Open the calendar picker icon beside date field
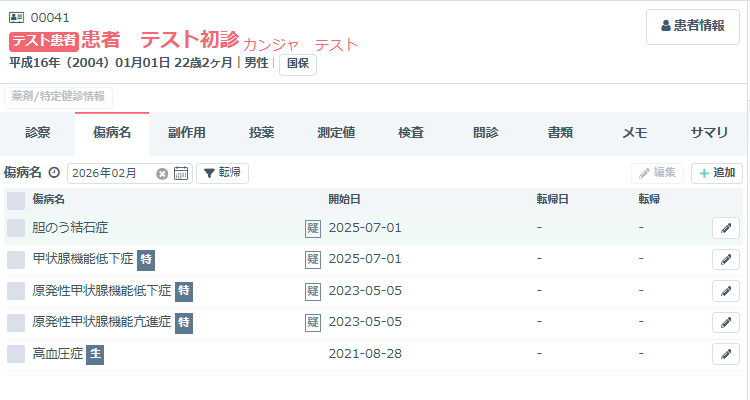The width and height of the screenshot is (750, 400). pos(181,173)
